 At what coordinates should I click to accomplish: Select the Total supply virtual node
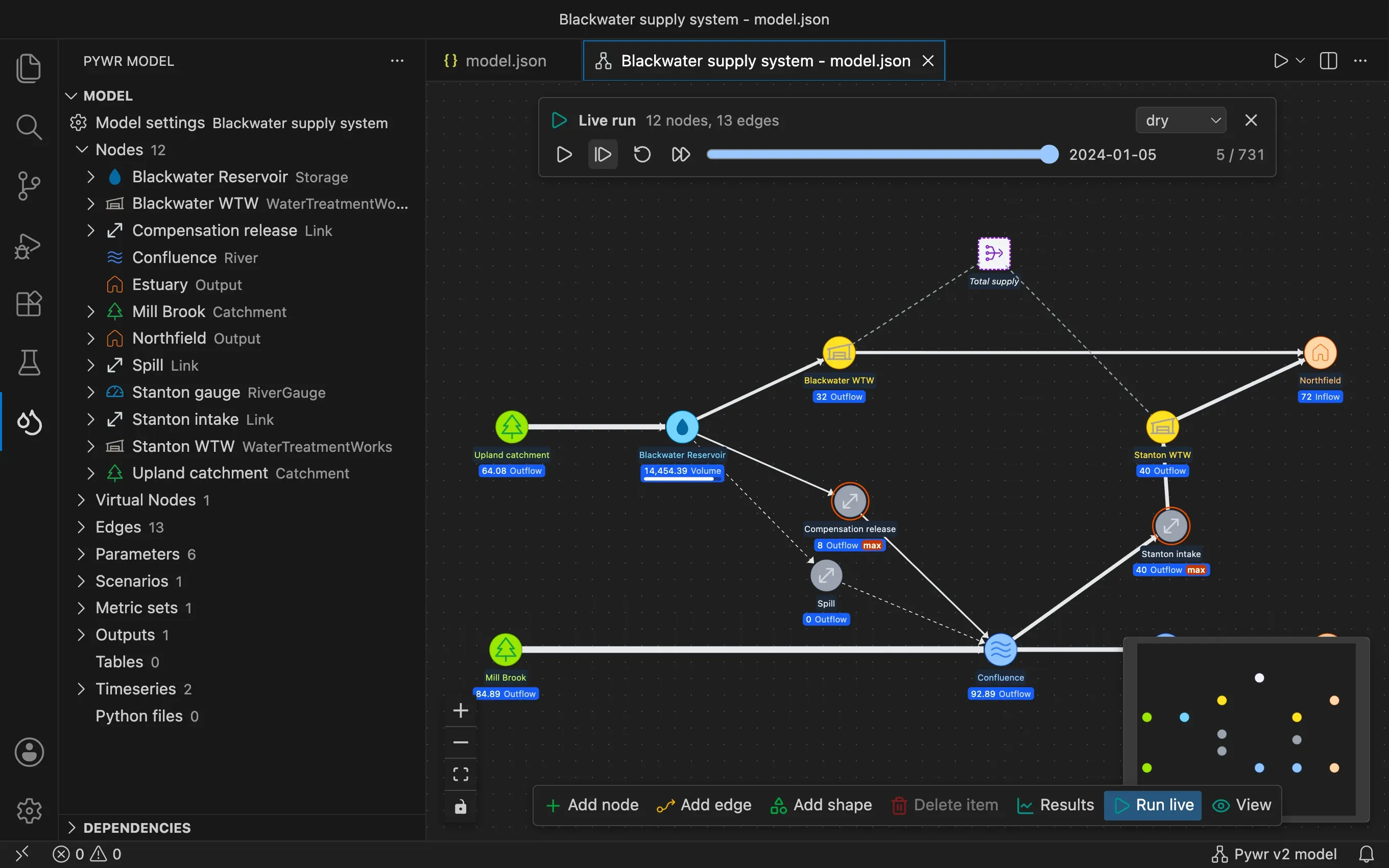[x=994, y=253]
